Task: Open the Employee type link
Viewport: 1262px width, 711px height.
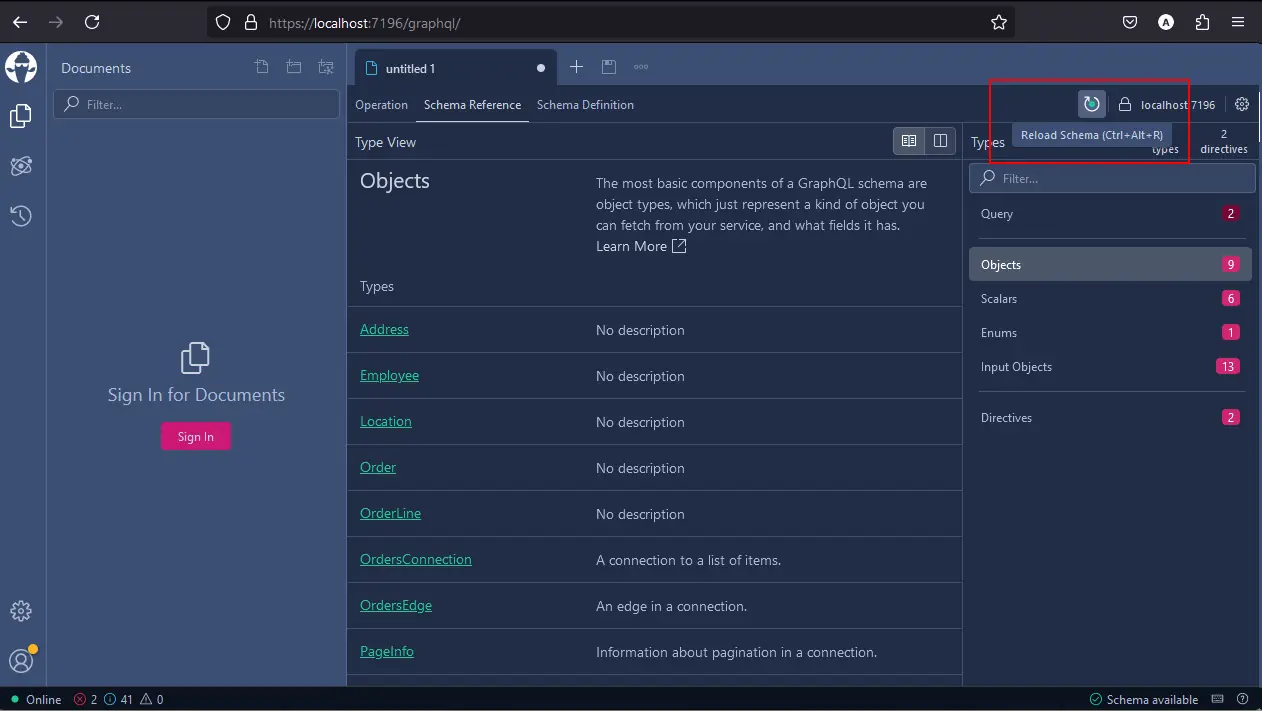Action: pyautogui.click(x=389, y=375)
